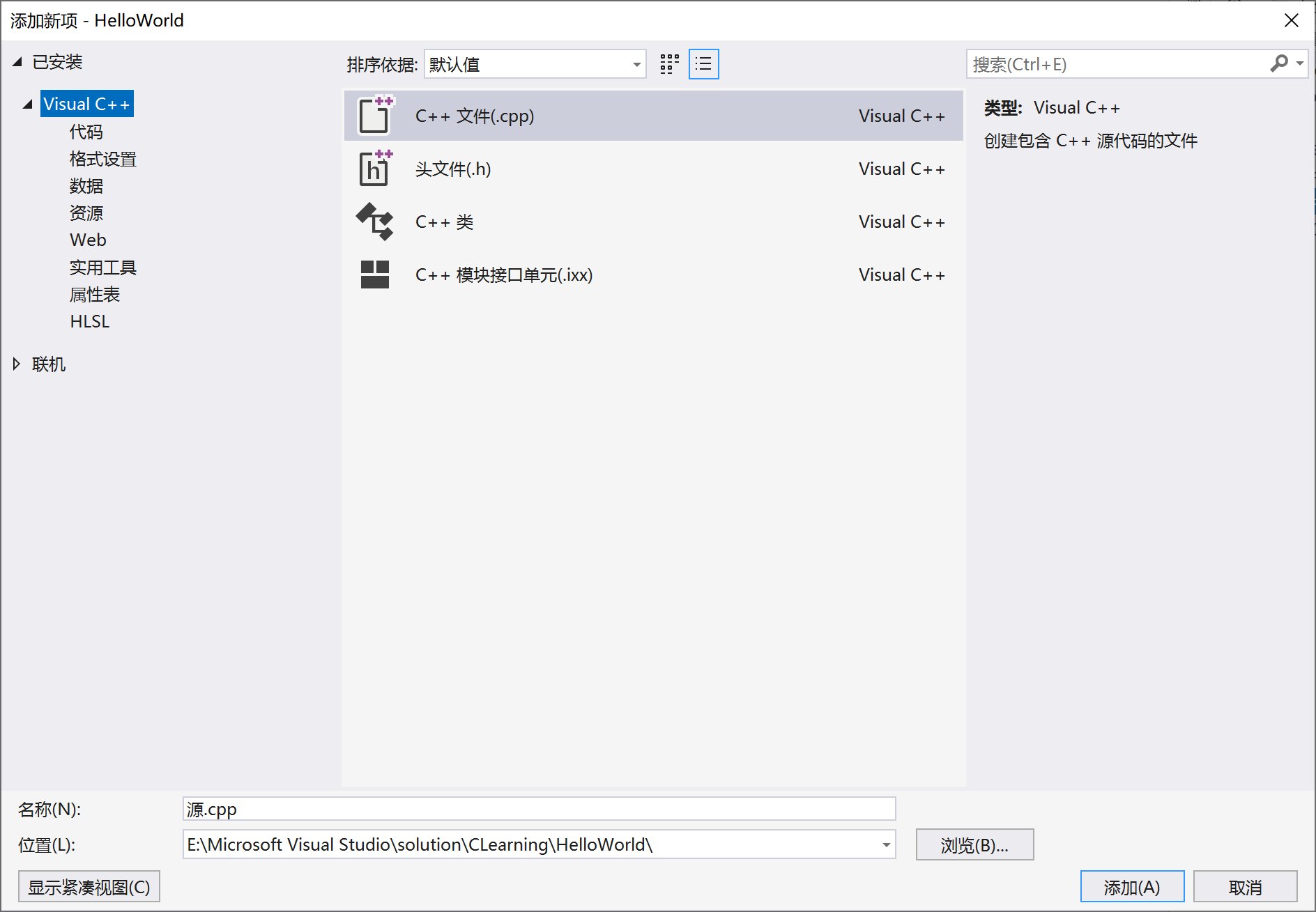Click Visual C++ type in .cpp row
Image resolution: width=1316 pixels, height=912 pixels.
coord(902,116)
